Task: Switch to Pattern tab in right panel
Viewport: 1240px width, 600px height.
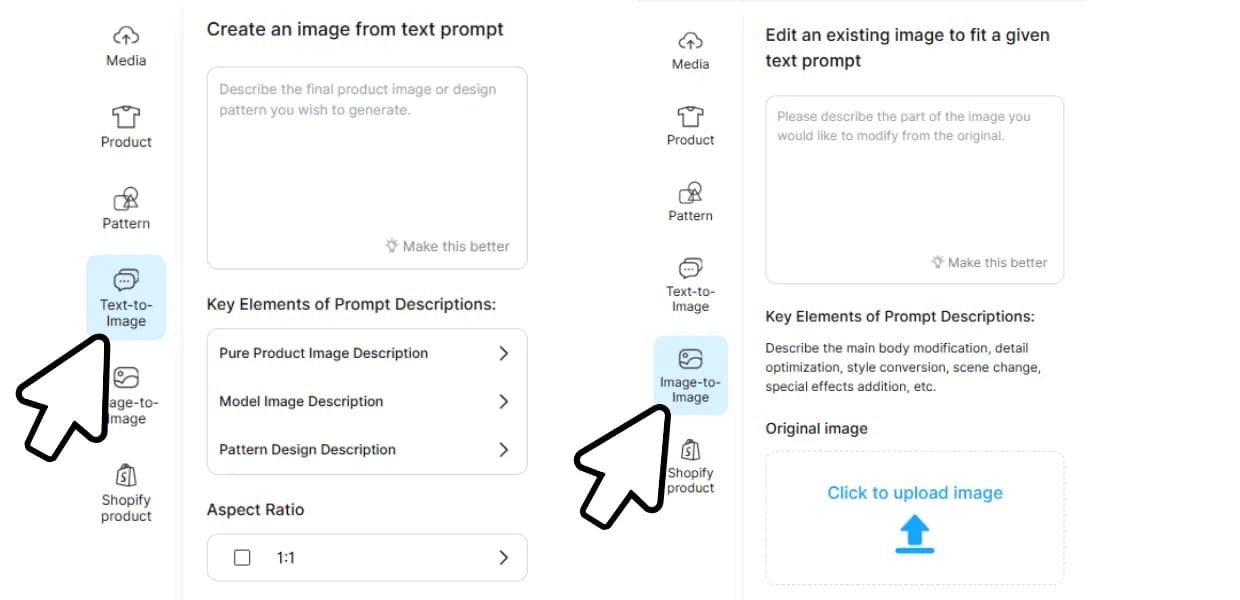Action: click(690, 200)
